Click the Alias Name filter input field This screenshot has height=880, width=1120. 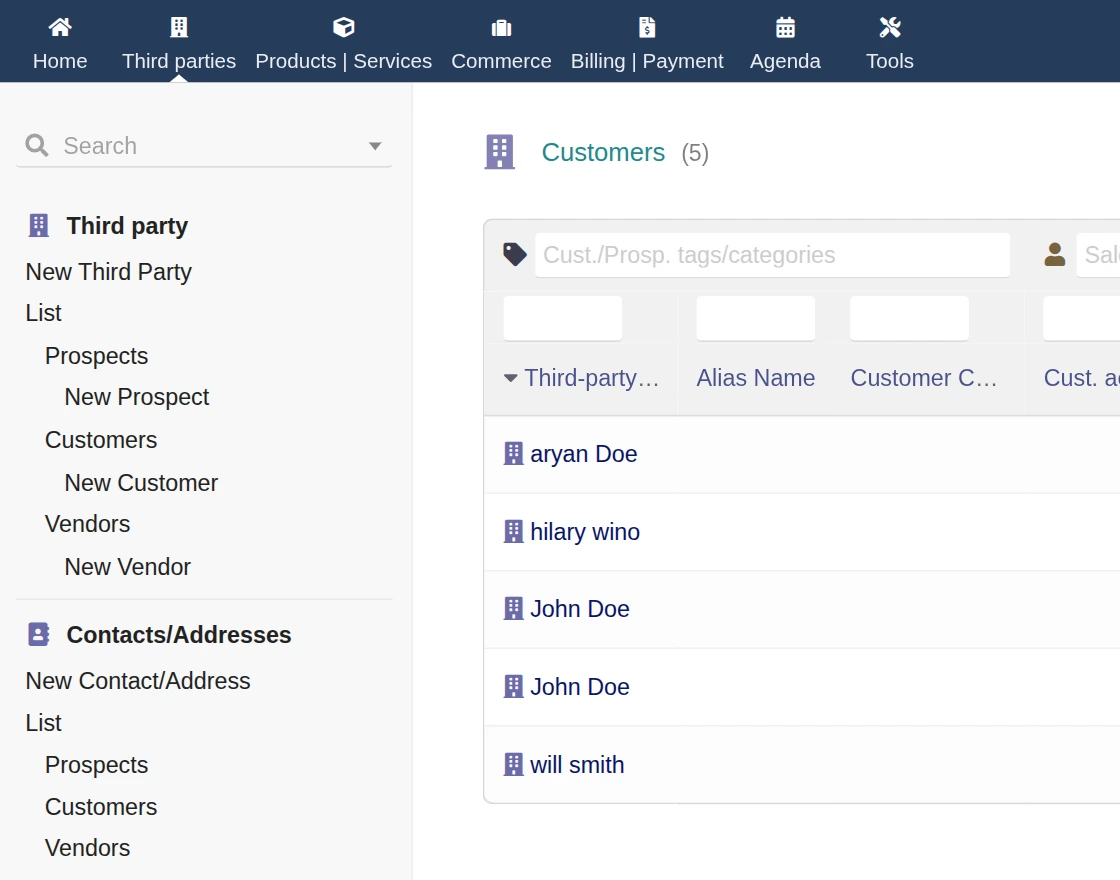tap(755, 318)
